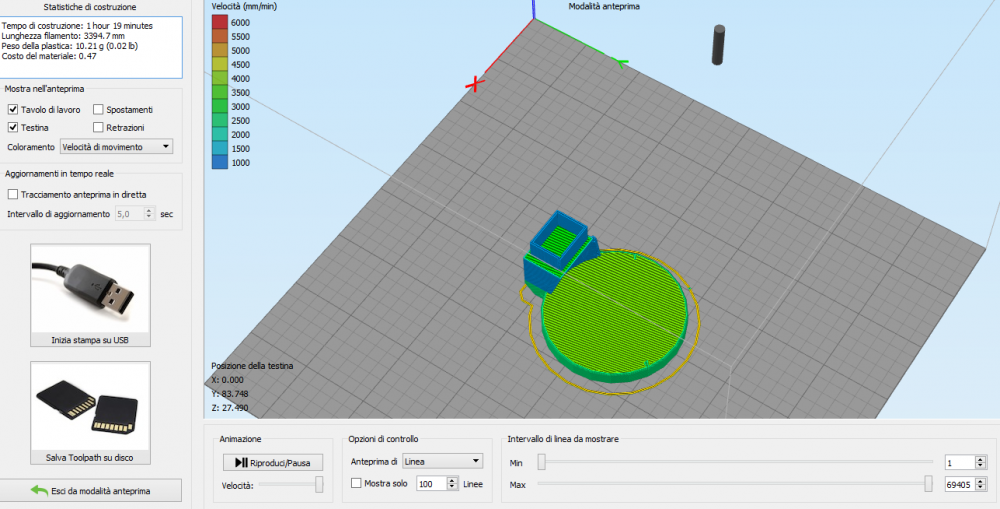Click the USB cable print icon
The width and height of the screenshot is (1000, 509).
point(90,288)
